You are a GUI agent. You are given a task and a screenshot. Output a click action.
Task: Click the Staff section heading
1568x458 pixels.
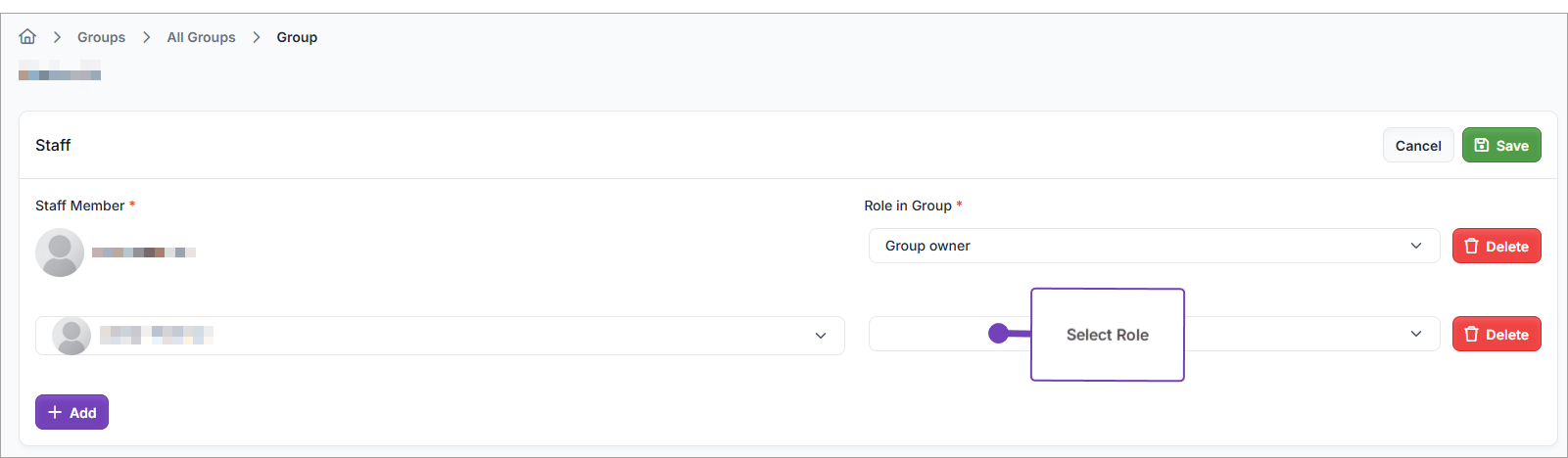pos(53,146)
